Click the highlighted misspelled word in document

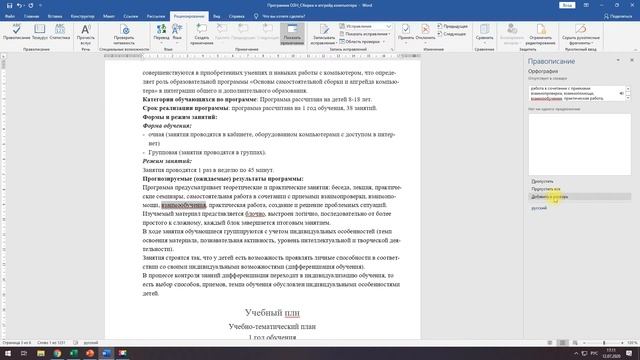point(184,205)
